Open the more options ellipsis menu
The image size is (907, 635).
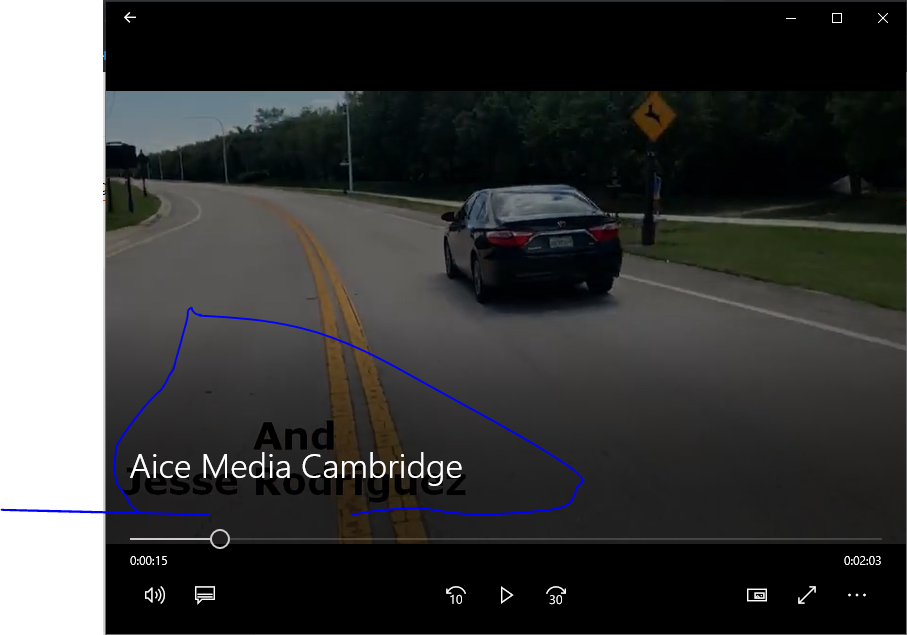click(x=857, y=595)
